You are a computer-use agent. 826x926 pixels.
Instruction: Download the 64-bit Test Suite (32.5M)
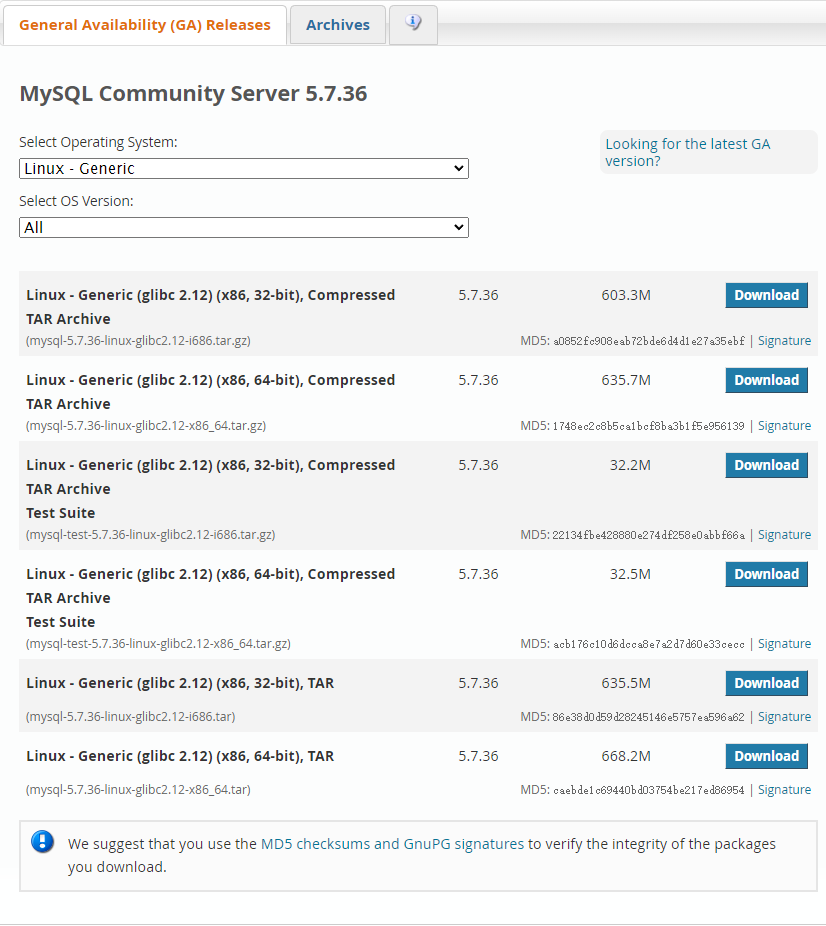[766, 574]
